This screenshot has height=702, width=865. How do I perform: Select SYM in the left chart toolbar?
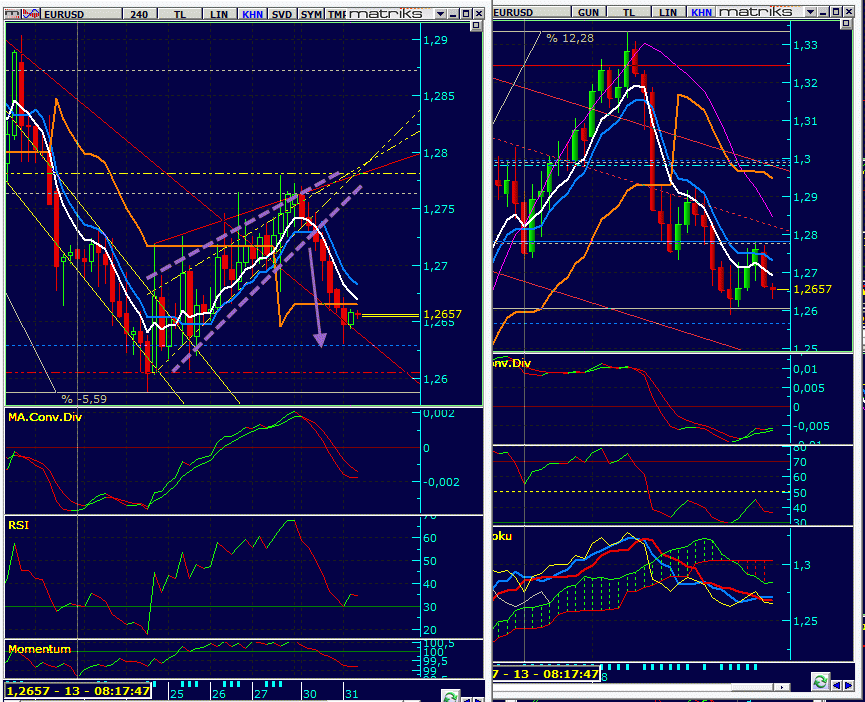312,13
